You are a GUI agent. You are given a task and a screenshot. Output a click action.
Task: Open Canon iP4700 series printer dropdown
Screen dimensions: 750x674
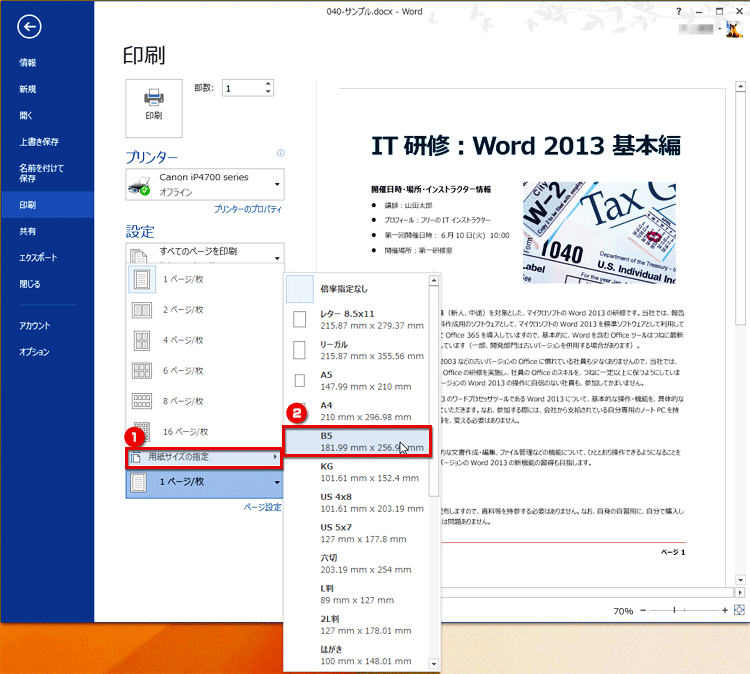point(205,184)
